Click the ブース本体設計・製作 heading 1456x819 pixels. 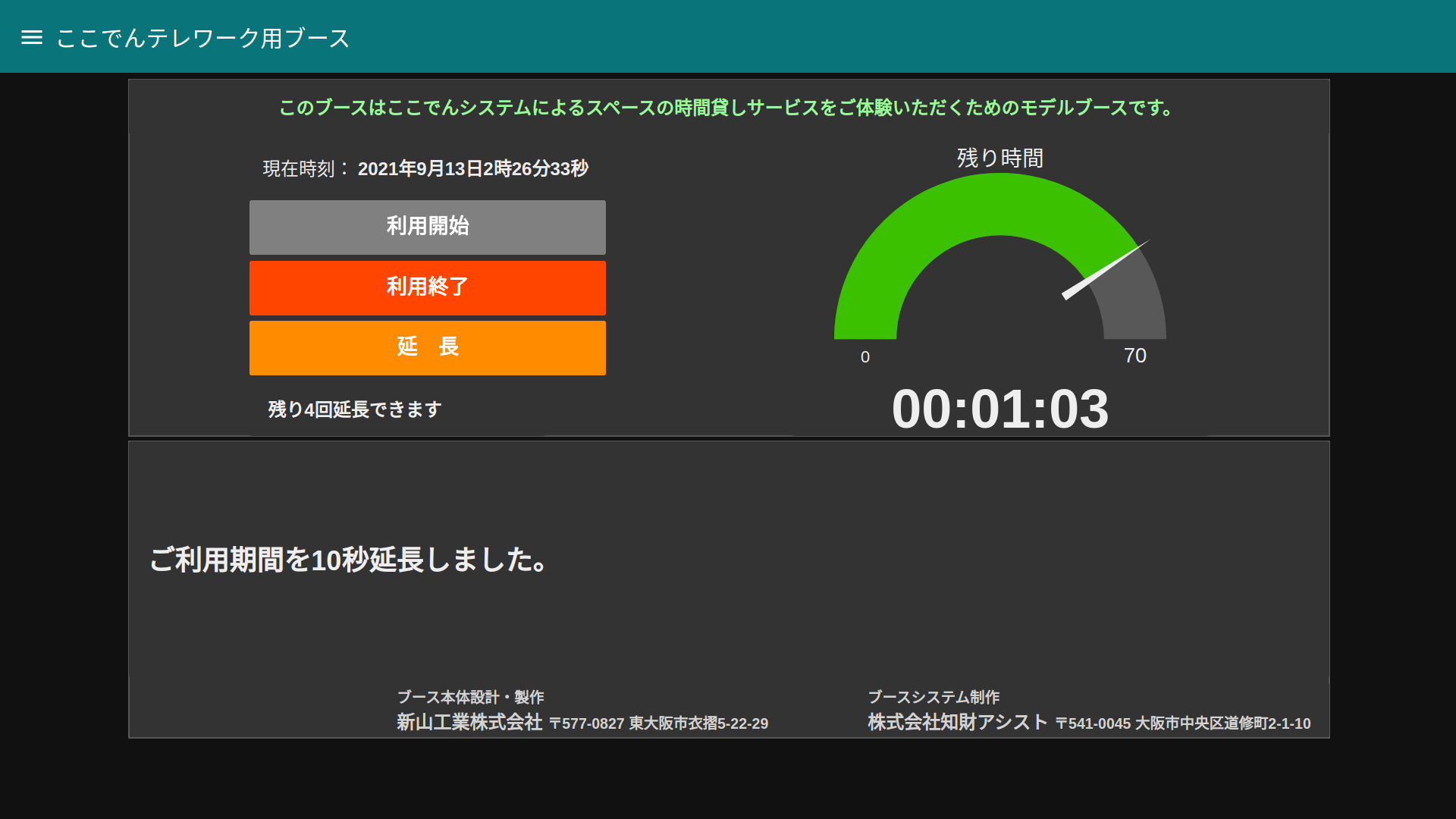[470, 697]
